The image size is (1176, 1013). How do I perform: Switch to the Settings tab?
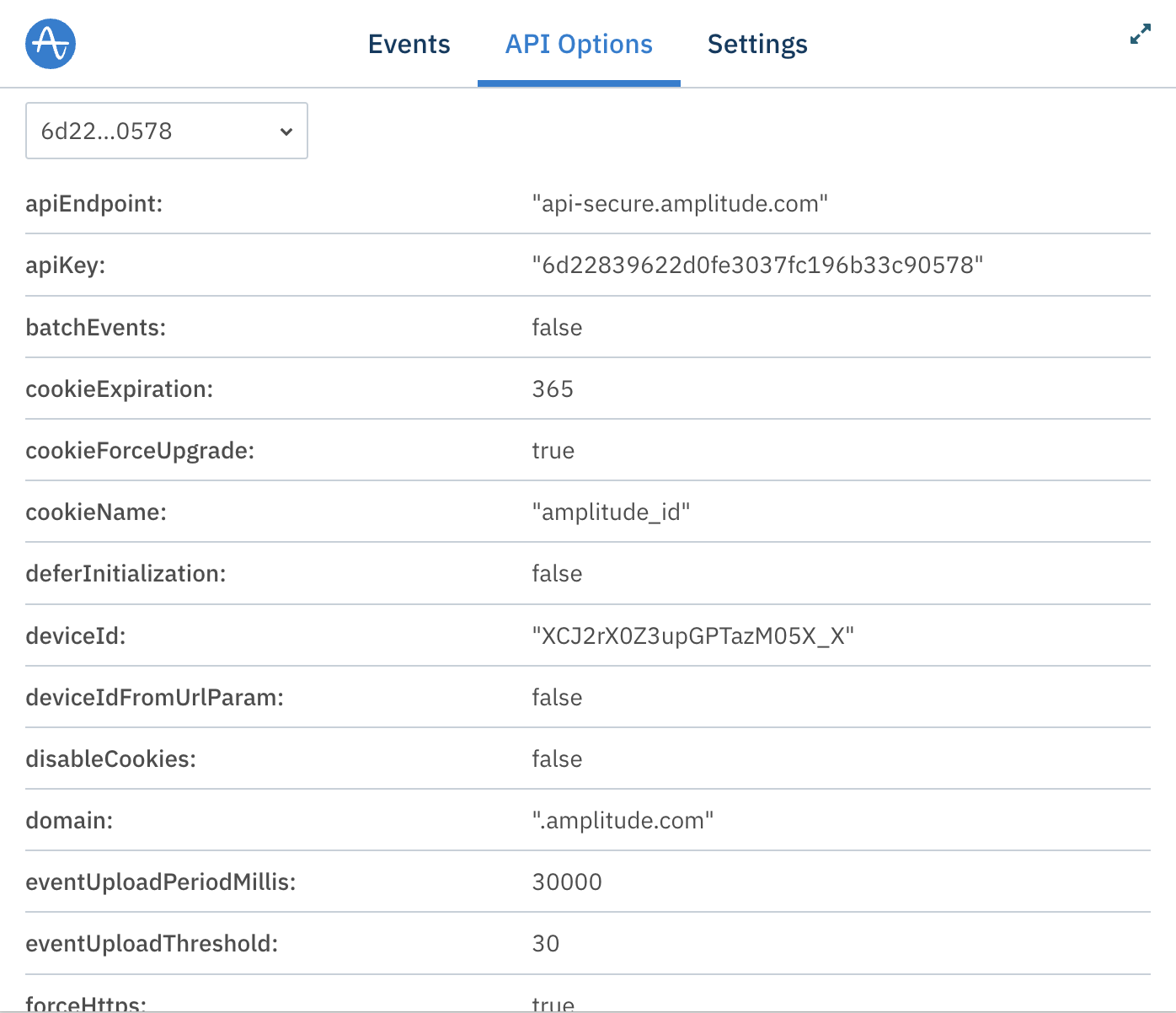[x=756, y=44]
